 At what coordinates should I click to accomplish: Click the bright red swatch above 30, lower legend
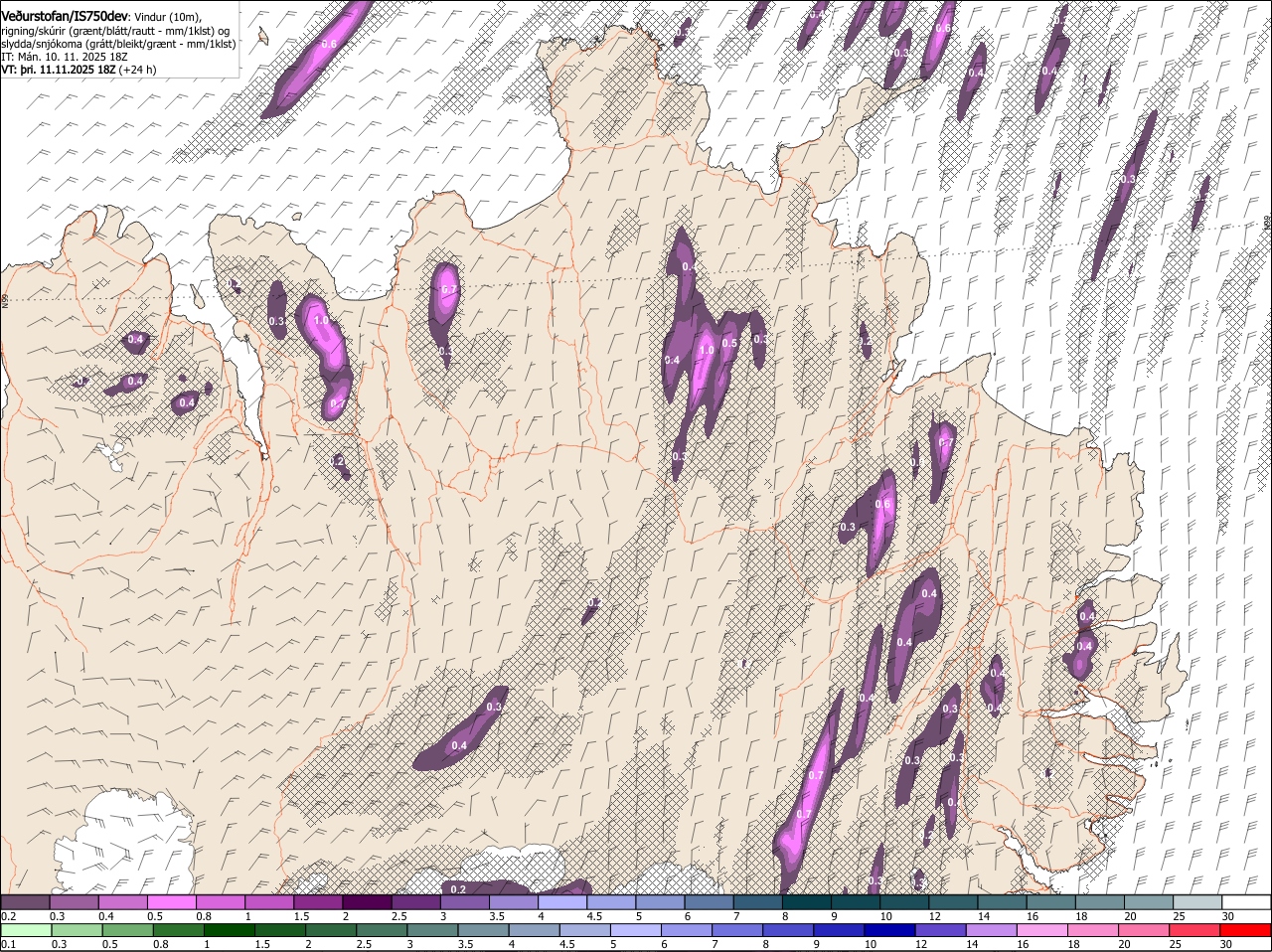click(1245, 930)
